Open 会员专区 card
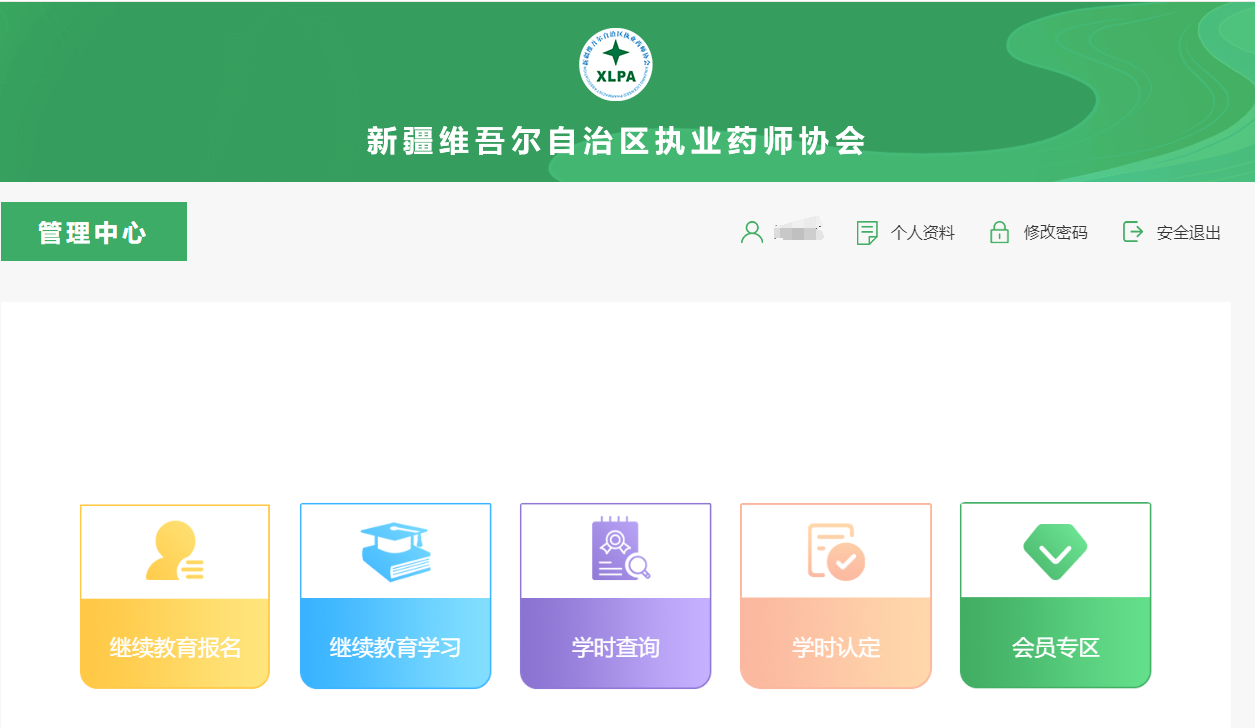Viewport: 1255px width, 728px height. click(x=1055, y=597)
